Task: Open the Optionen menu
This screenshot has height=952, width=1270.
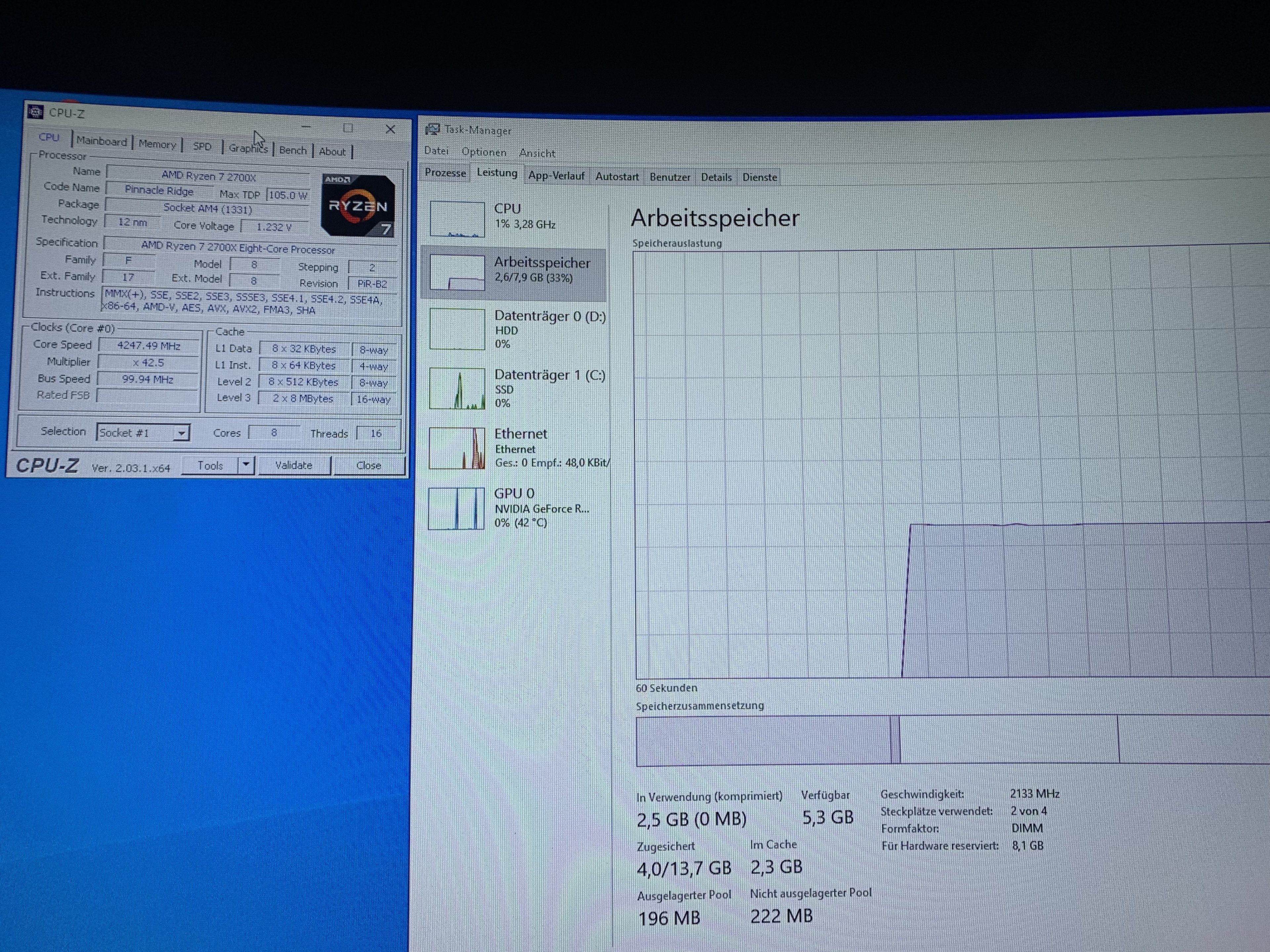Action: click(484, 152)
